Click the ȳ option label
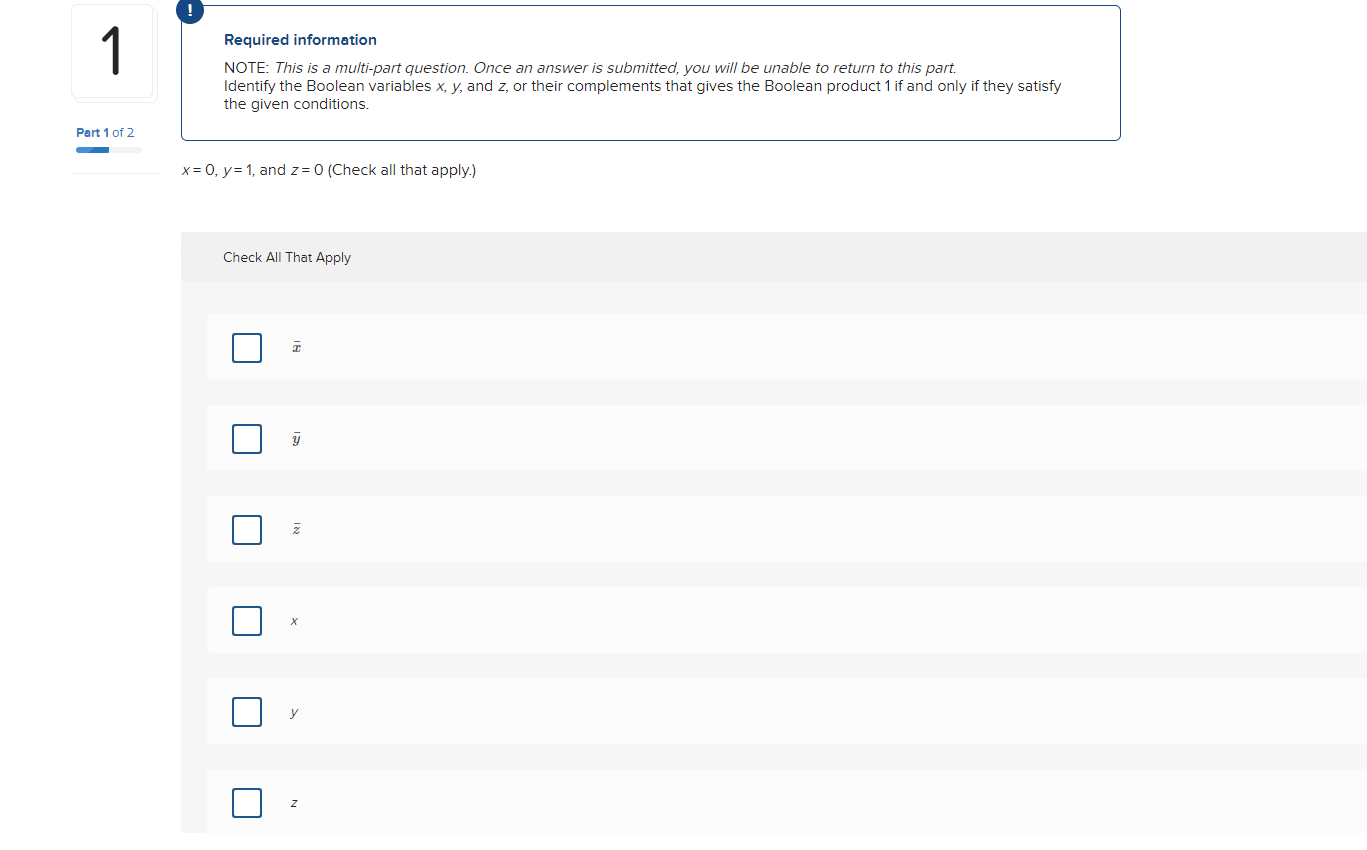The height and width of the screenshot is (850, 1367). [295, 438]
